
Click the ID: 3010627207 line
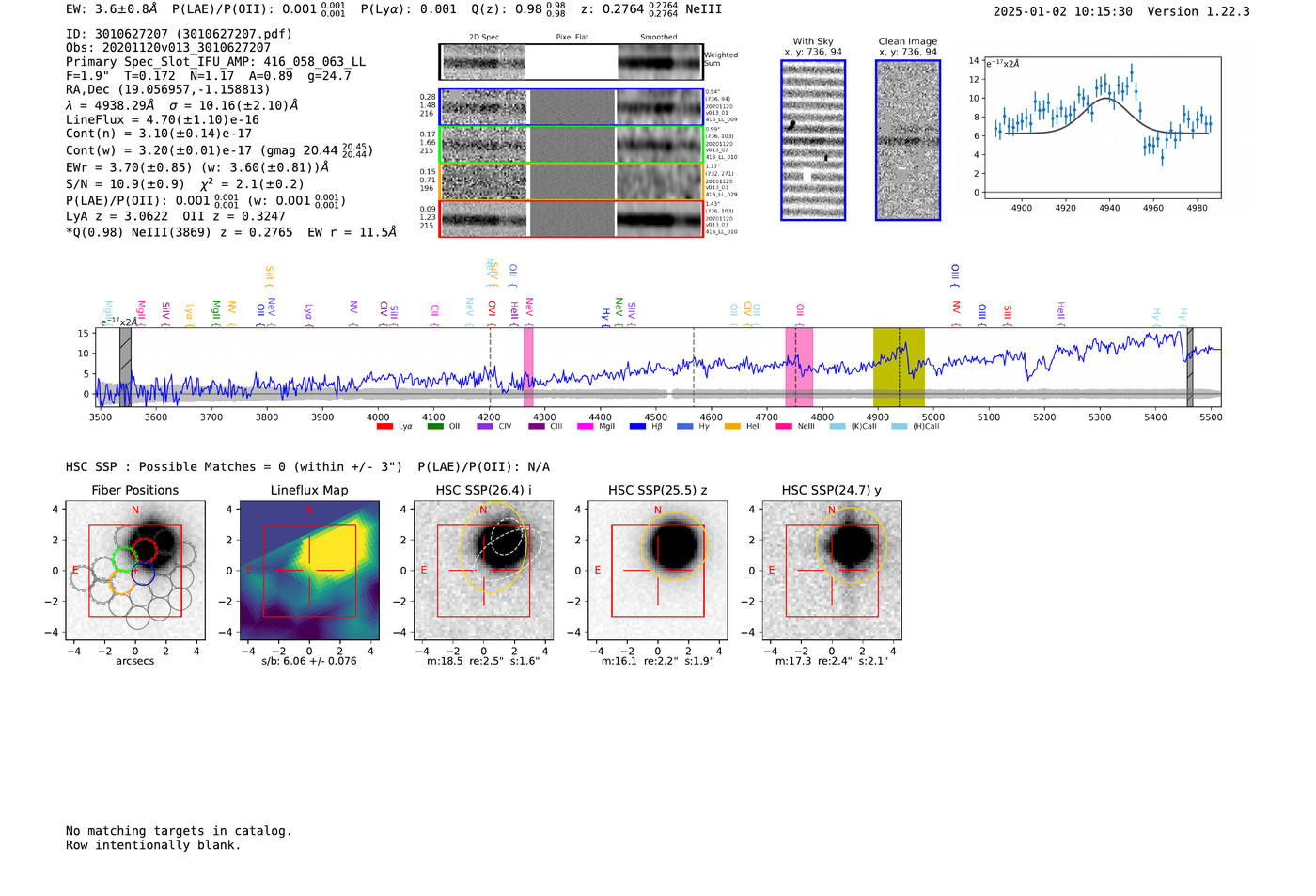(179, 34)
